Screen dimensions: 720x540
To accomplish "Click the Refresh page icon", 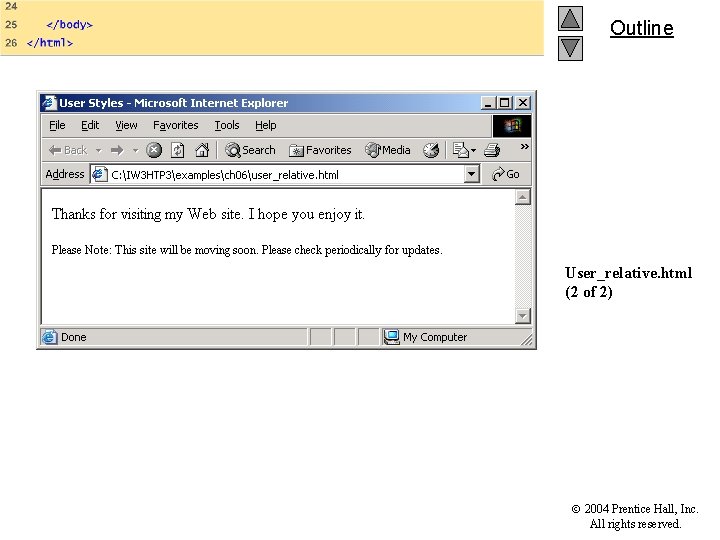I will tap(178, 150).
